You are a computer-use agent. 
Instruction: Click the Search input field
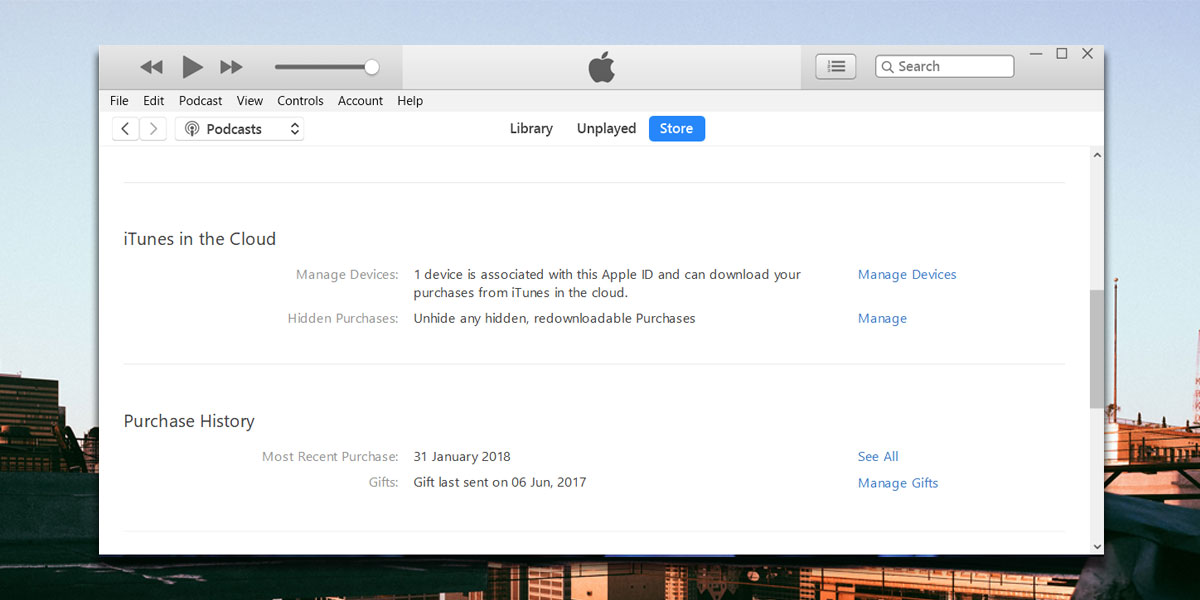coord(944,66)
